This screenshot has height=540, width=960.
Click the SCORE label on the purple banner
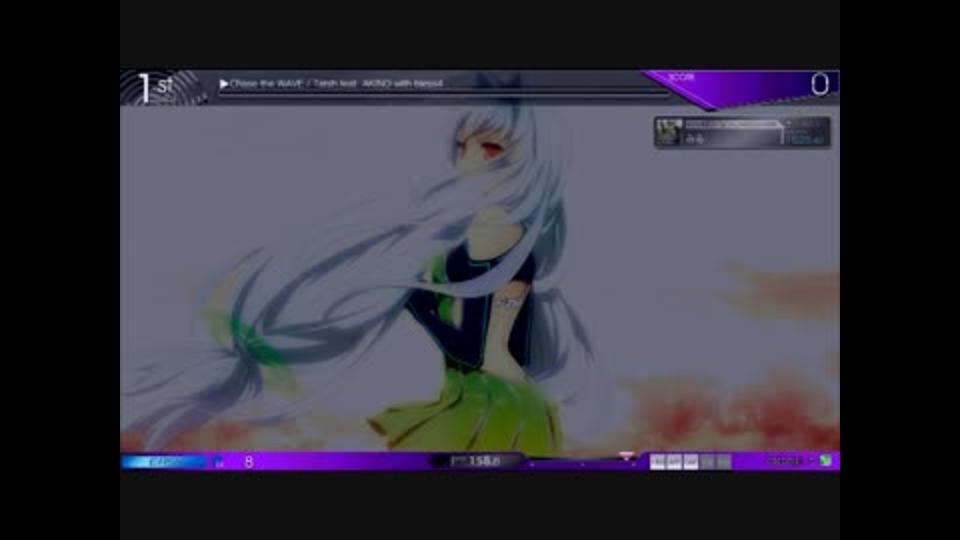point(681,77)
